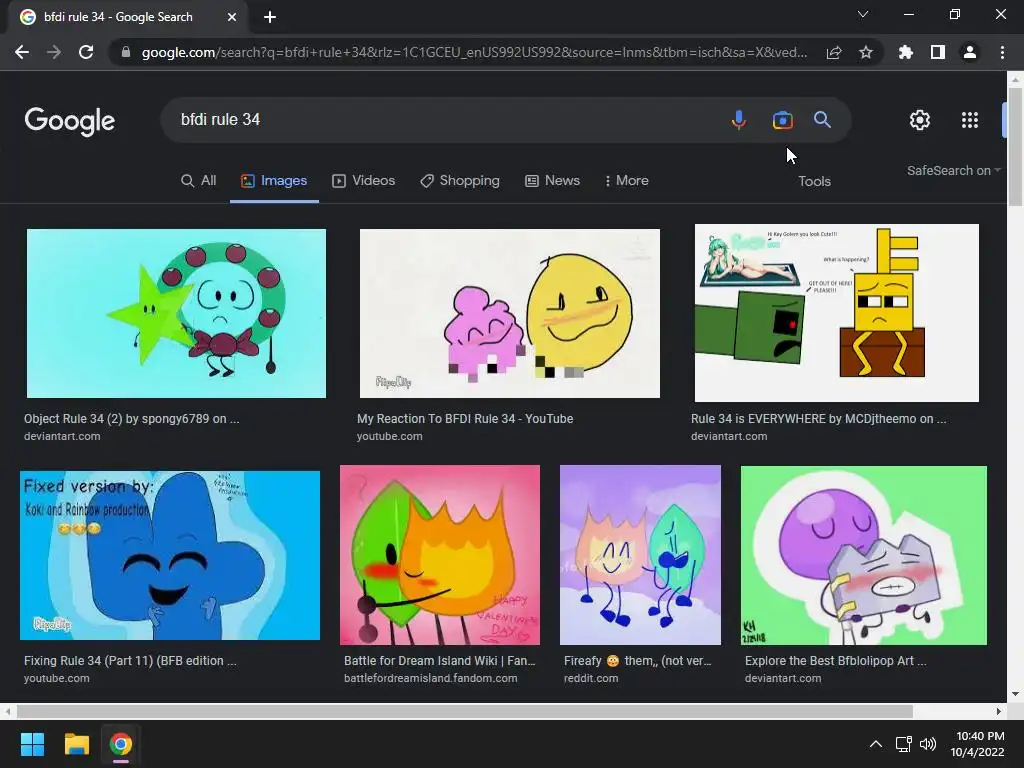The image size is (1024, 768).
Task: Open Chrome three-dot menu
Action: [1002, 52]
